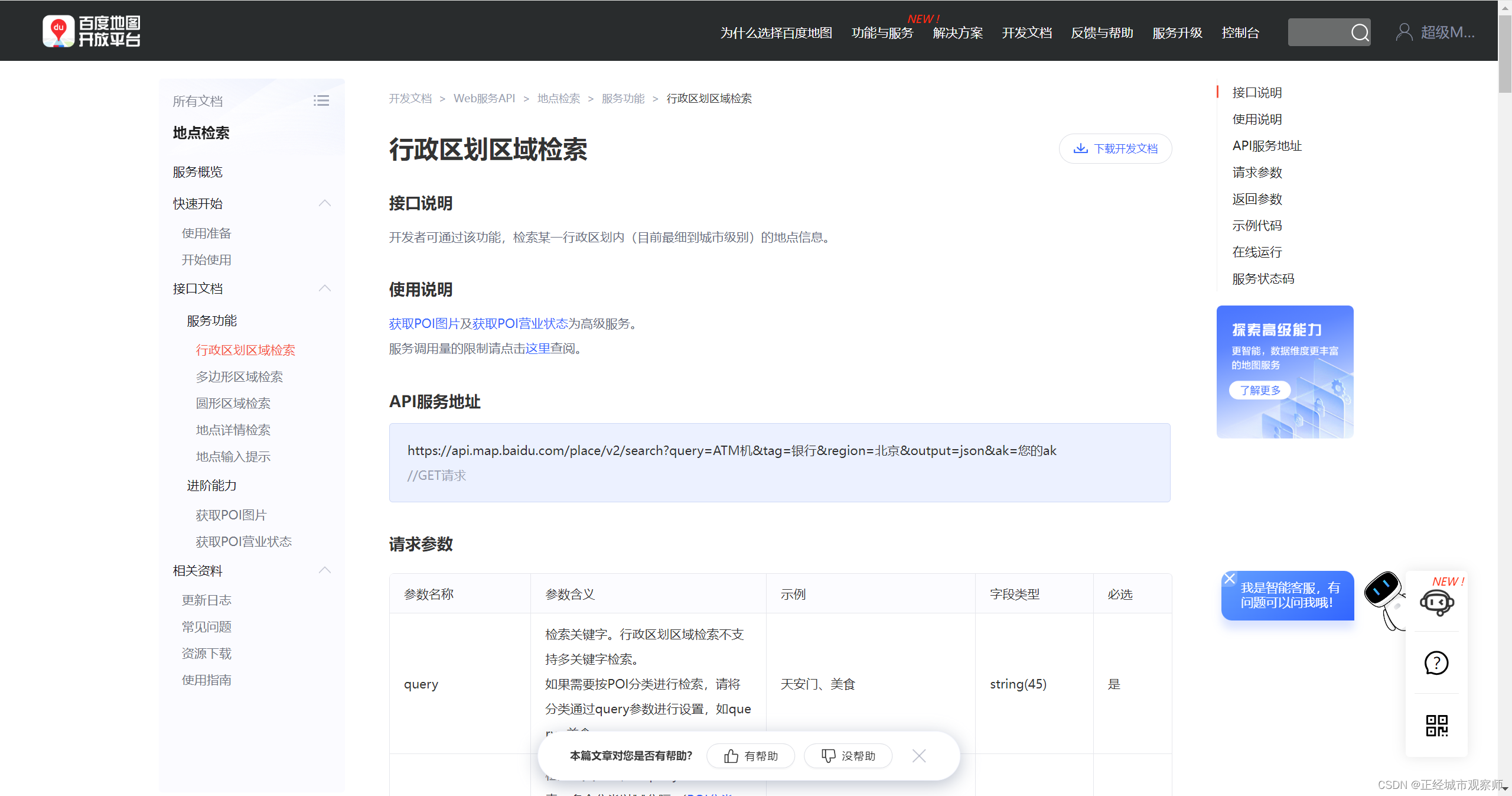Screen dimensions: 1512x796
Task: Open the 控制台 menu item
Action: (1240, 33)
